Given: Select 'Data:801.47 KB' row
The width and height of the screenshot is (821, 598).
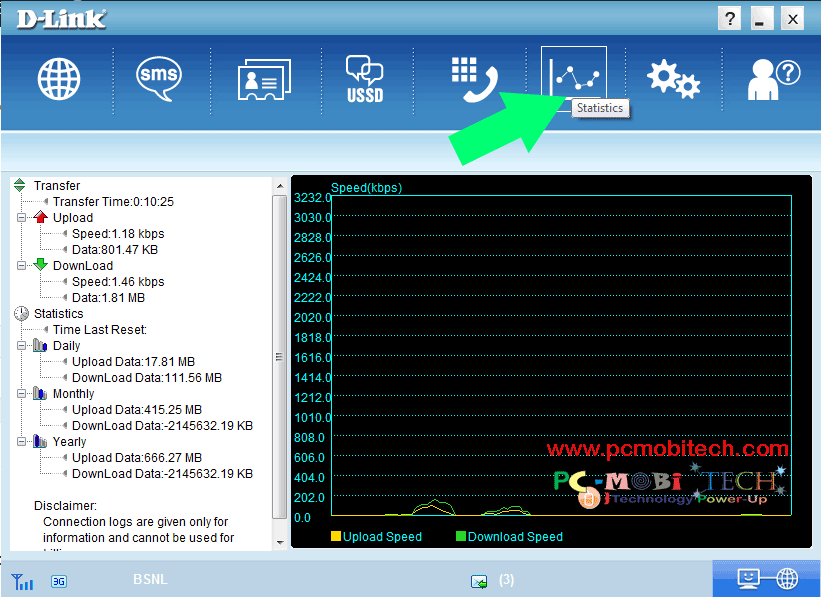Looking at the screenshot, I should point(115,250).
